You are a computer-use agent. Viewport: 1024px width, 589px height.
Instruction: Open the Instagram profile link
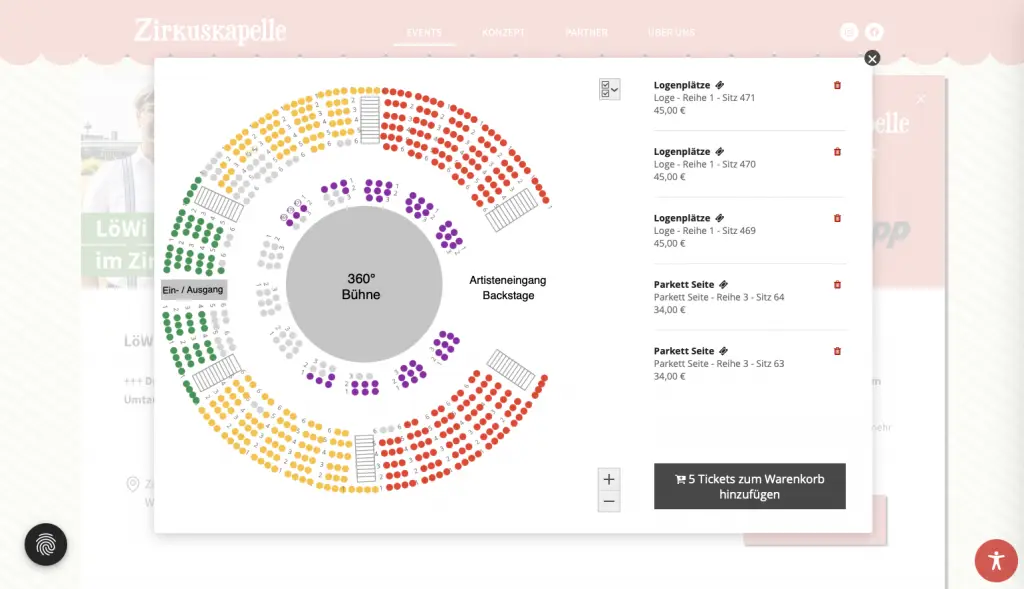point(849,32)
